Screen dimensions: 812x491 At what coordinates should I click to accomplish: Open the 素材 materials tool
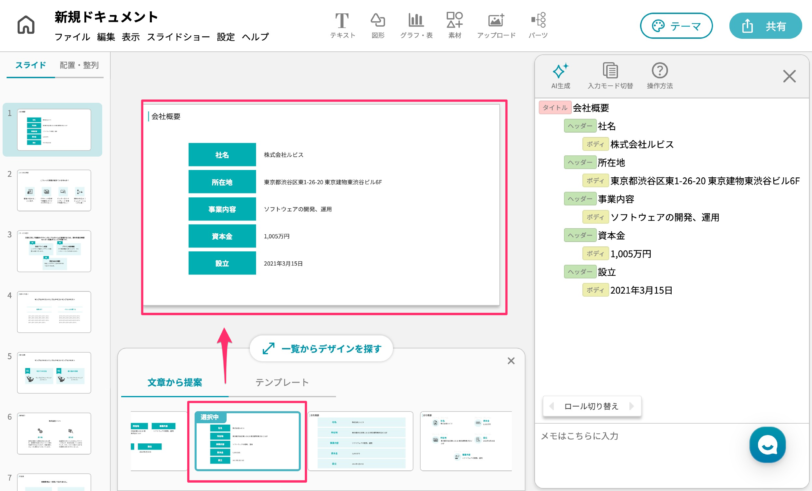(455, 25)
